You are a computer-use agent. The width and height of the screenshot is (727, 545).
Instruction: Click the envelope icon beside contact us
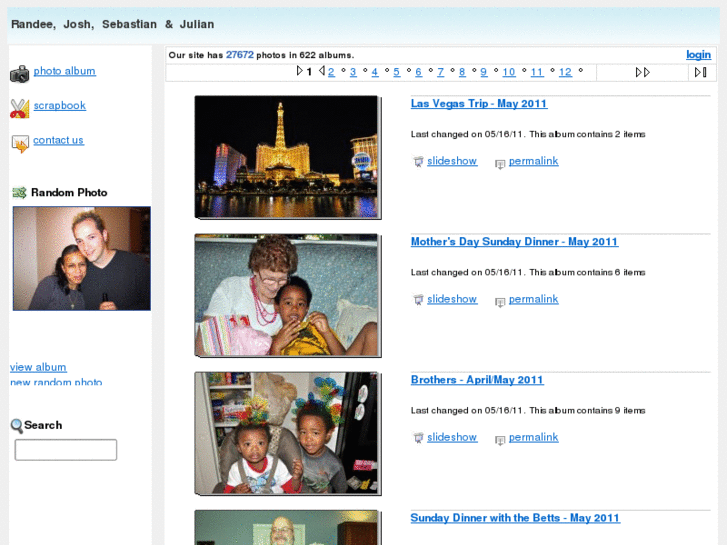(20, 143)
